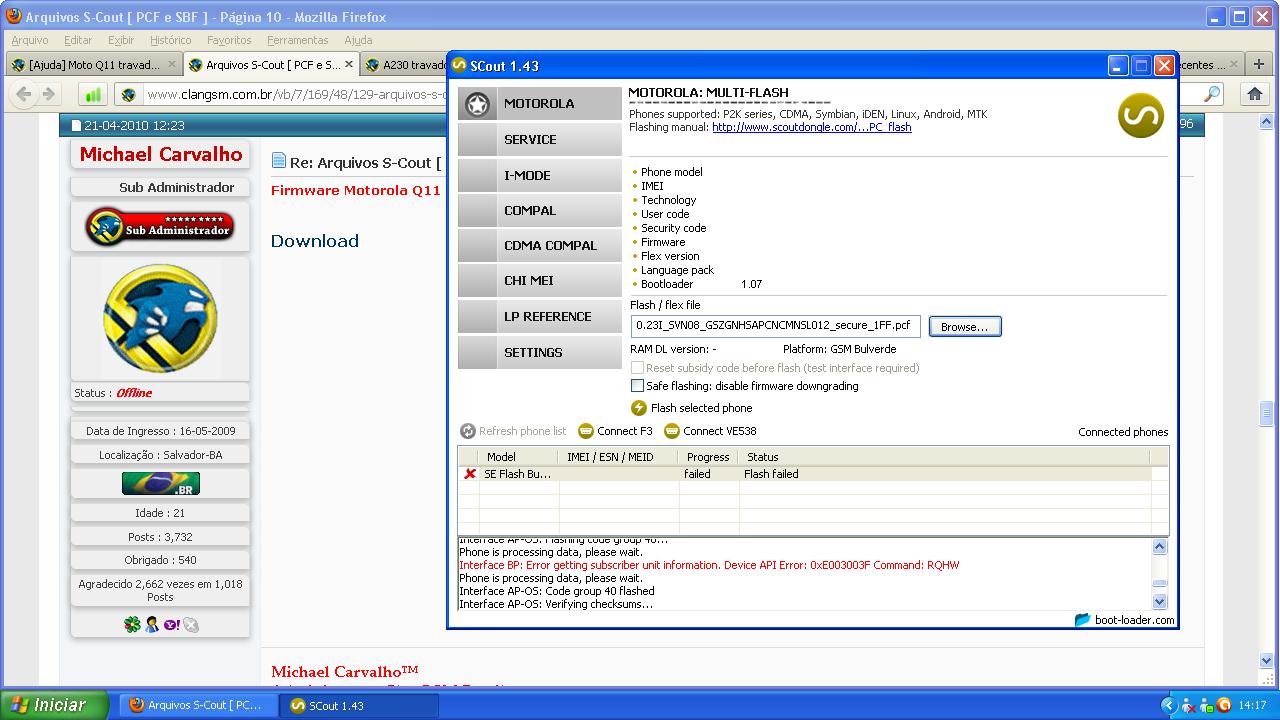Click the search magnifier icon in Firefox
This screenshot has width=1280, height=720.
pyautogui.click(x=1212, y=94)
